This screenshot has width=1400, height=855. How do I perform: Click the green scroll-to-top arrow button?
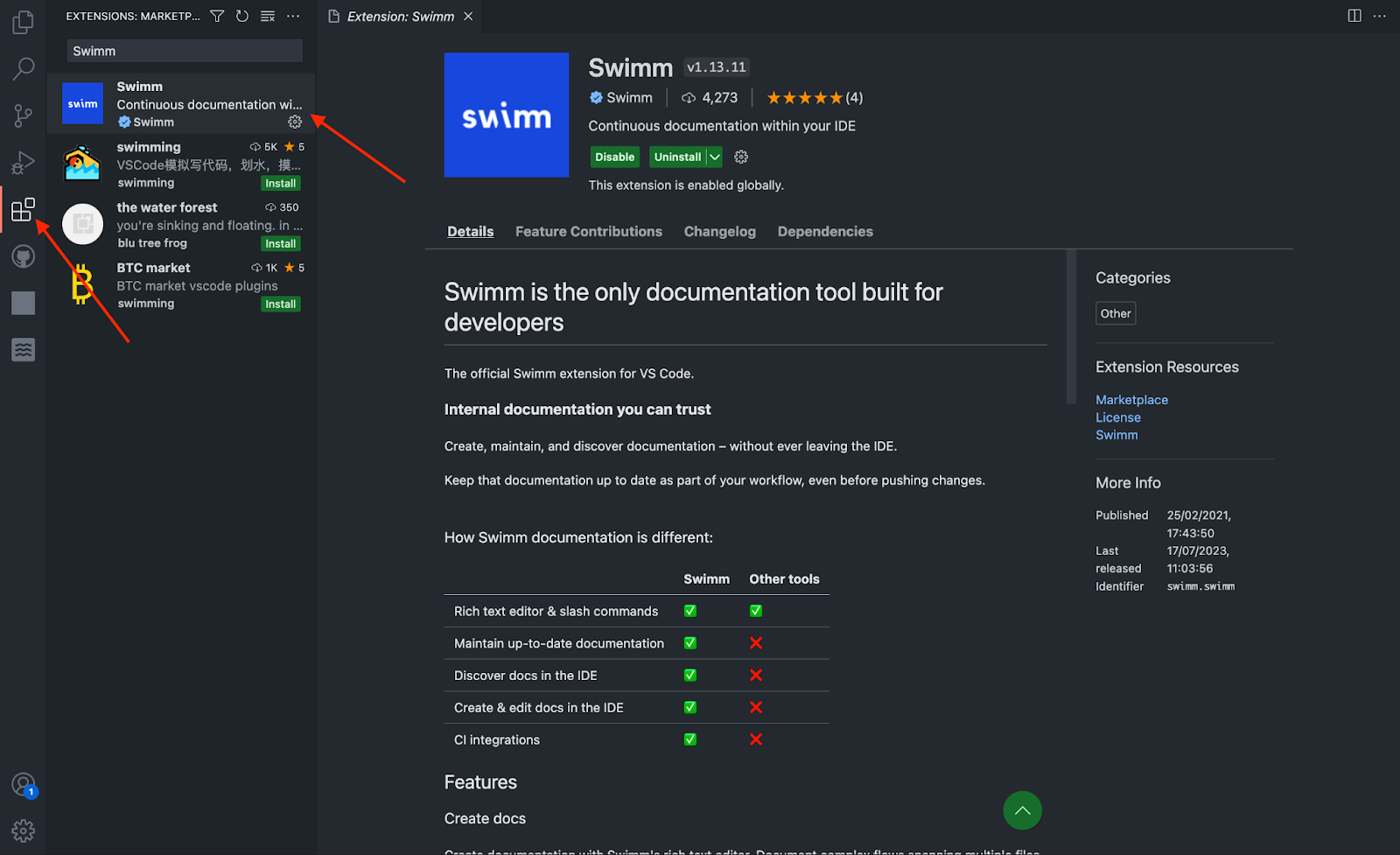point(1022,810)
